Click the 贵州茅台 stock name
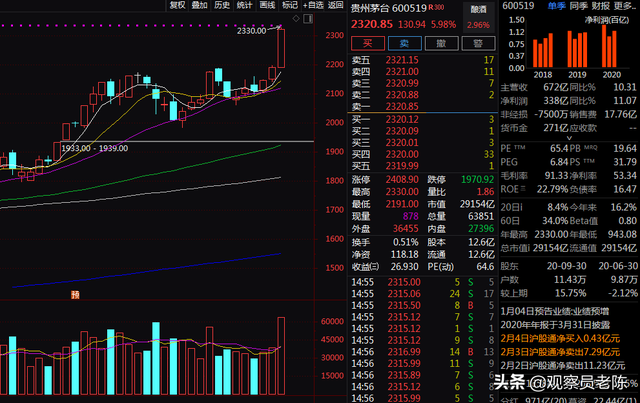Viewport: 640px width, 403px height. (x=370, y=8)
